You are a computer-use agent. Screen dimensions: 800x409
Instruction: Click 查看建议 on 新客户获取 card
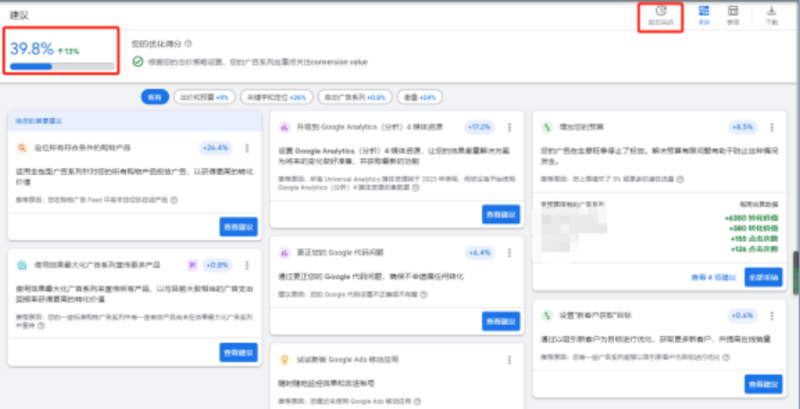(763, 384)
